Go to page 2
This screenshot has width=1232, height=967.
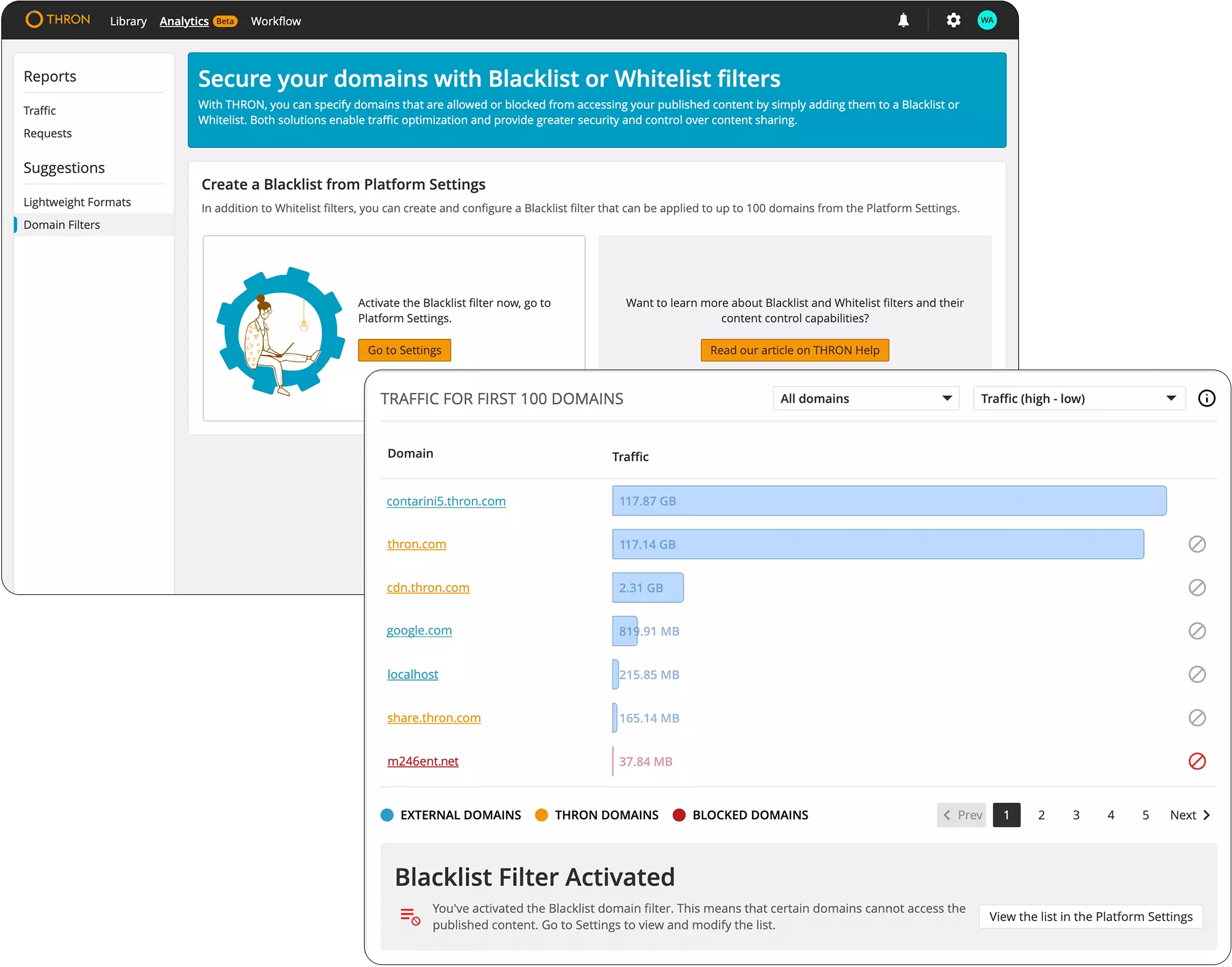[1041, 815]
